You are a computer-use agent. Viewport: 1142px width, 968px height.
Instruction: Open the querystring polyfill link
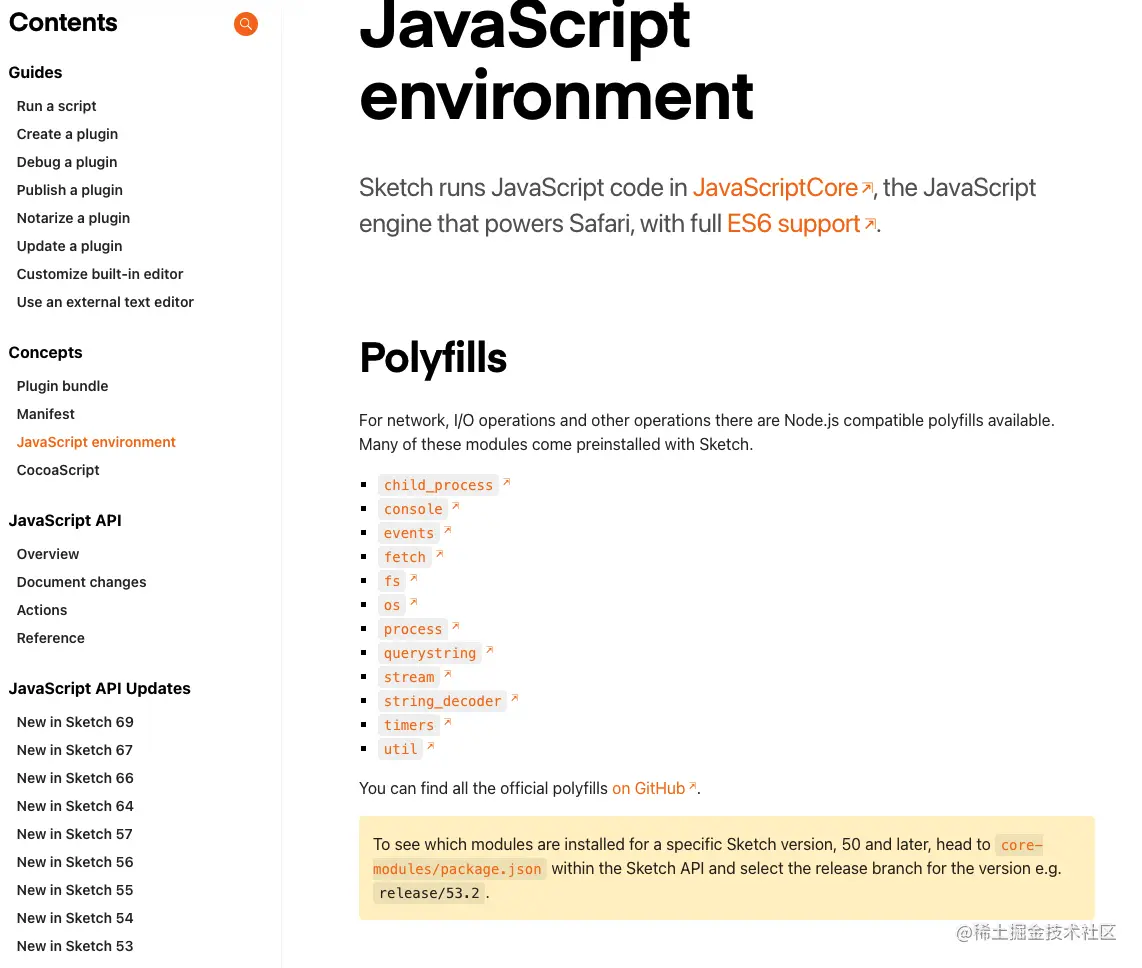point(430,653)
